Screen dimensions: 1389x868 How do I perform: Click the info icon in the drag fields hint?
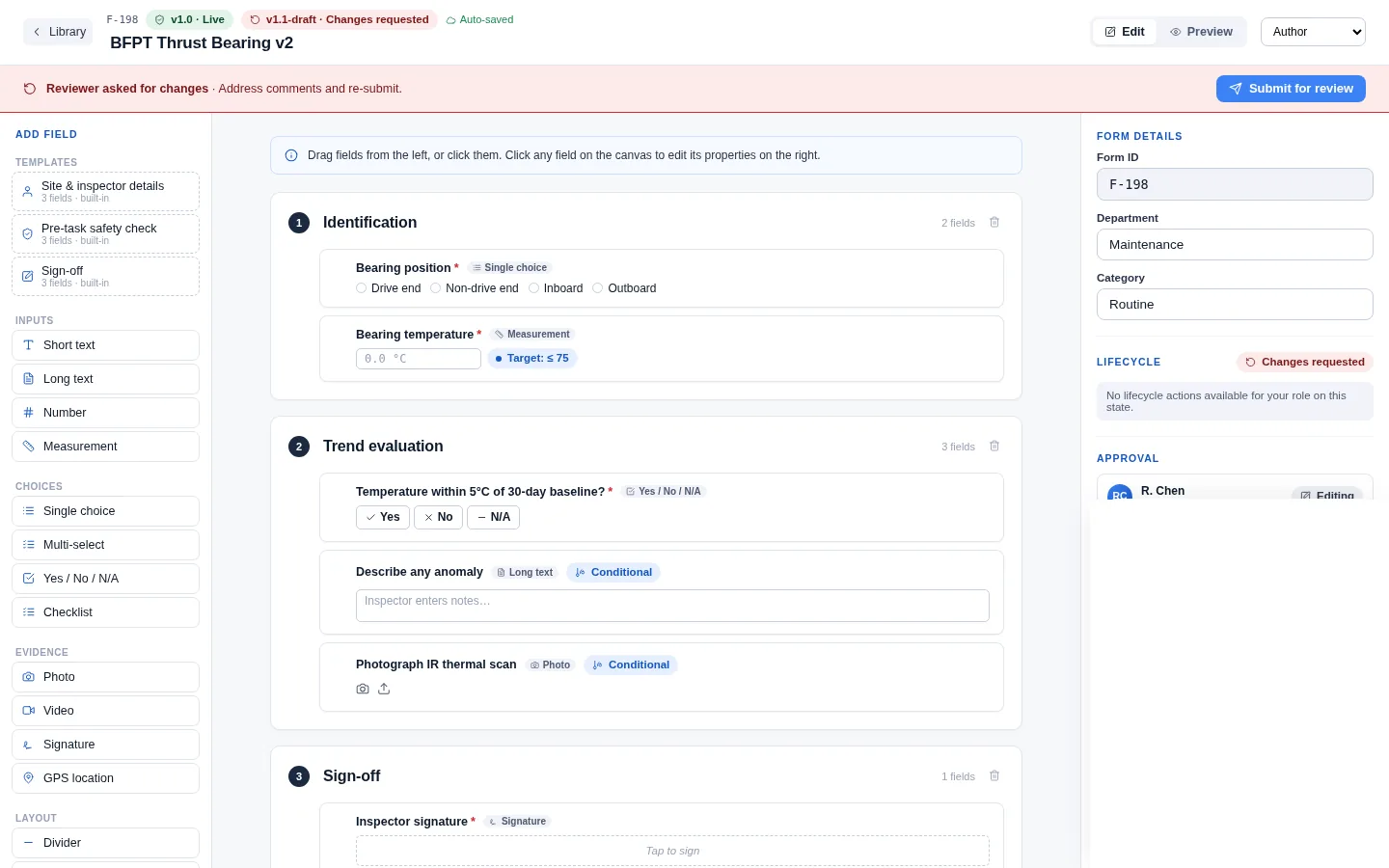point(291,155)
